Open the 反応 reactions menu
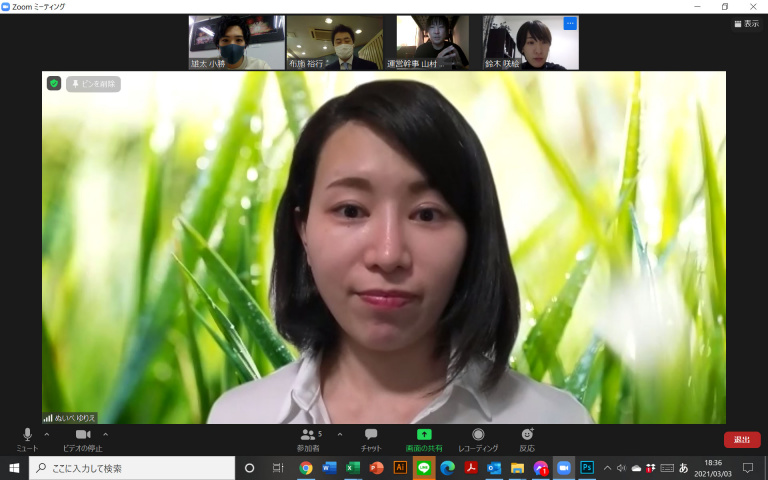Viewport: 768px width, 480px height. [527, 435]
